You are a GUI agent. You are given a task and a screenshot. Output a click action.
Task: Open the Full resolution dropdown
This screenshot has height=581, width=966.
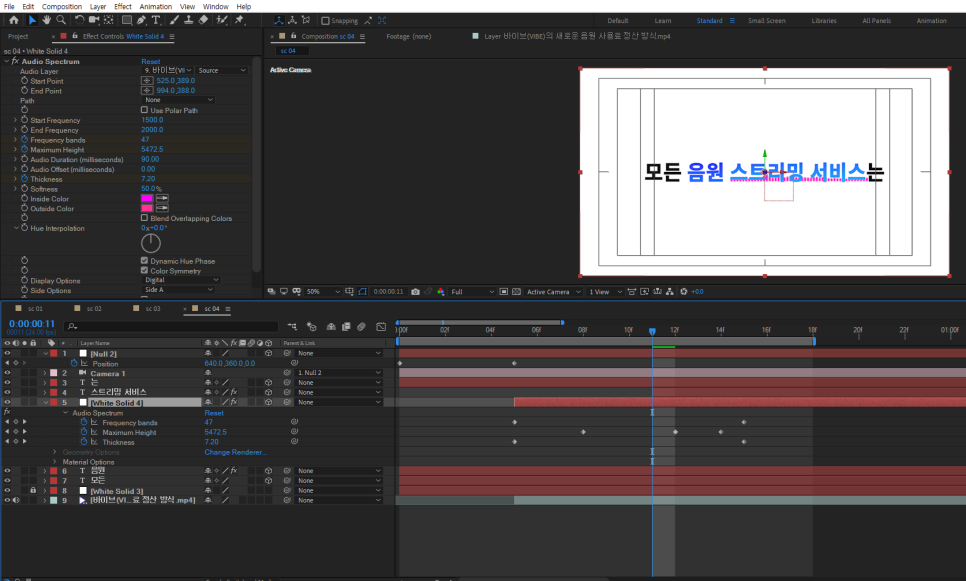click(472, 291)
